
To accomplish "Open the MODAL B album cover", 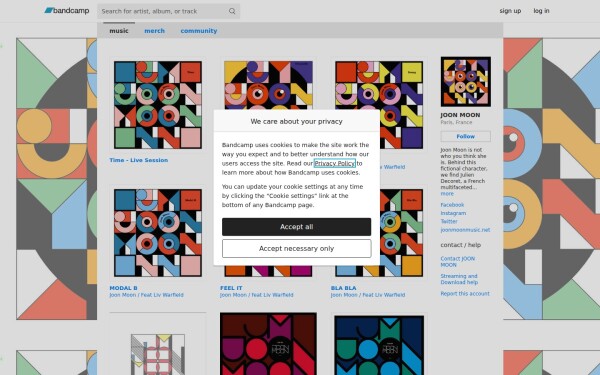I will tap(158, 233).
